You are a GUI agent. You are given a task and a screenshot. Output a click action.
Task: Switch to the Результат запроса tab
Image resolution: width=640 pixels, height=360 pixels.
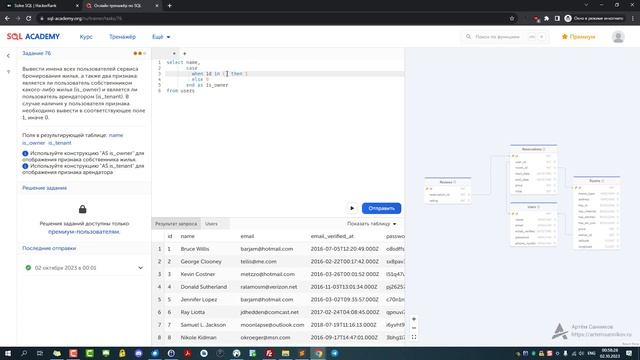pos(176,224)
